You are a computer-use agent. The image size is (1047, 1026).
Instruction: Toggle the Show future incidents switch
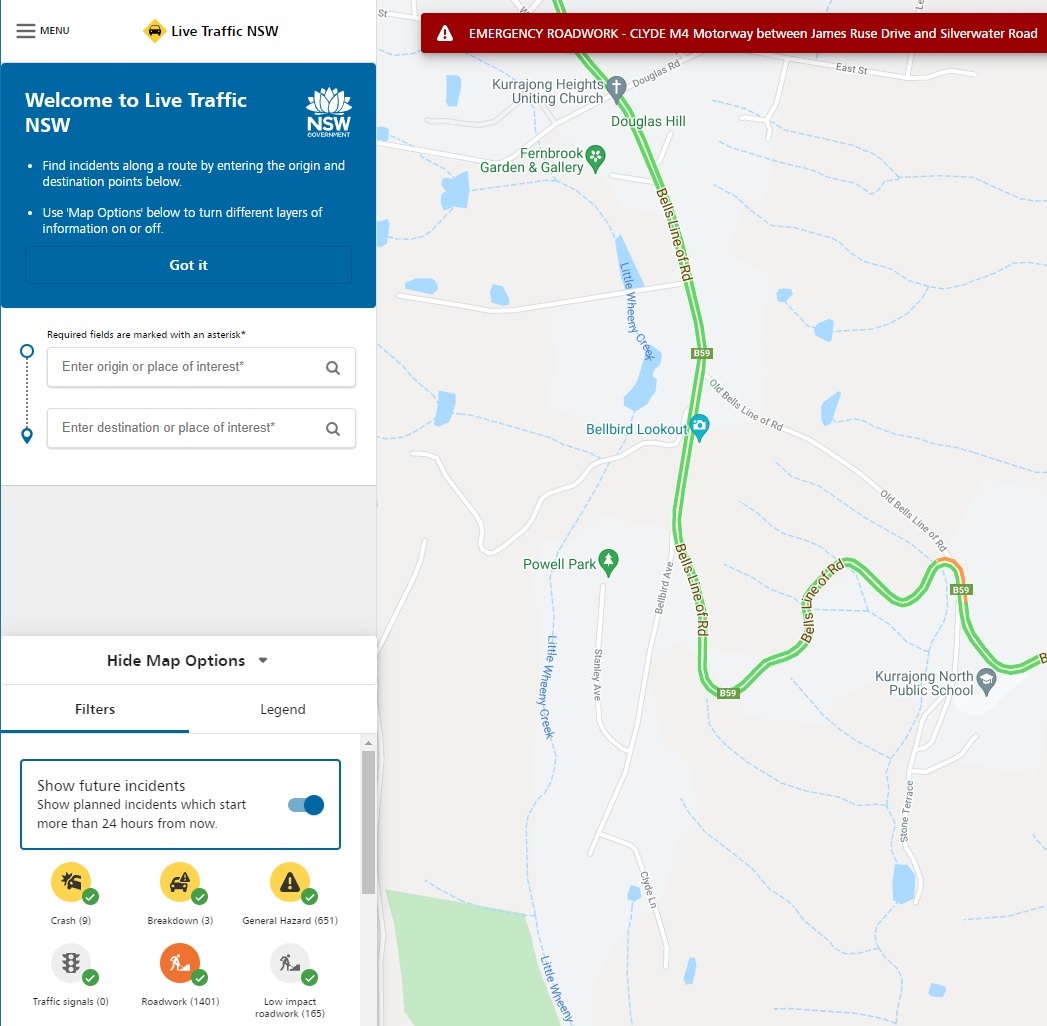click(x=306, y=805)
